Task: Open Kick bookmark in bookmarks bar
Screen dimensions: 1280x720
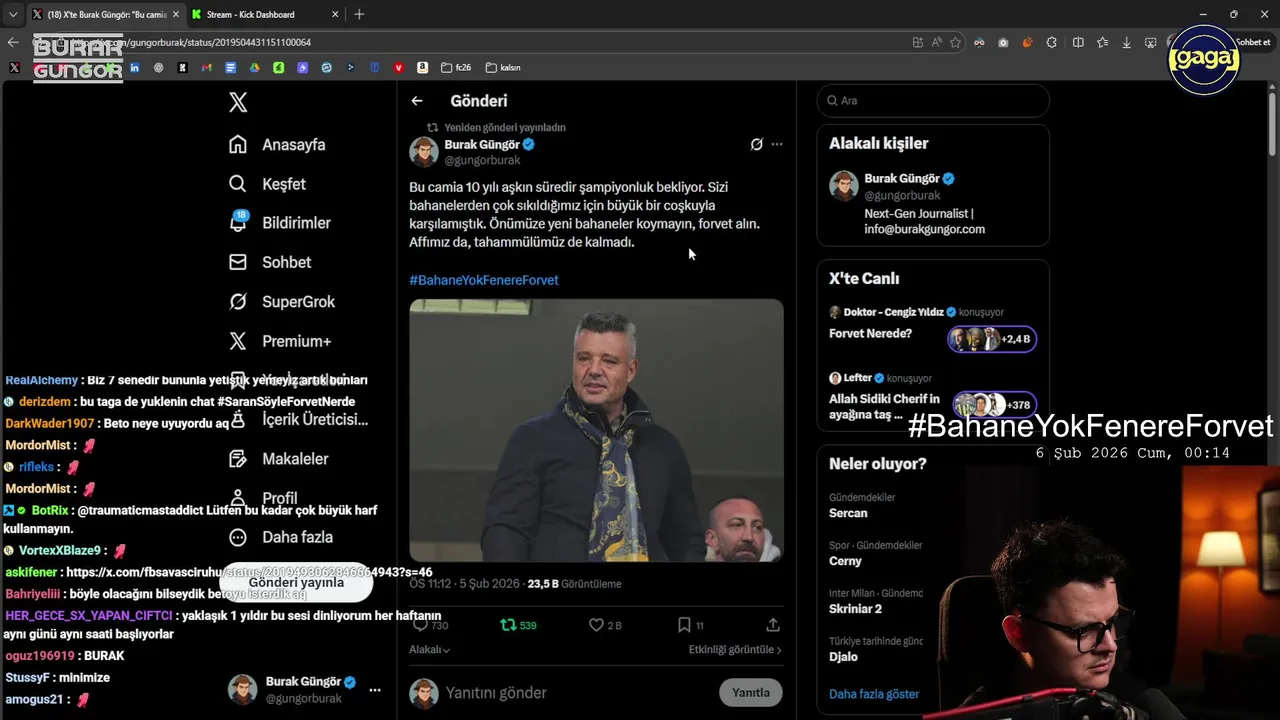Action: tap(182, 68)
